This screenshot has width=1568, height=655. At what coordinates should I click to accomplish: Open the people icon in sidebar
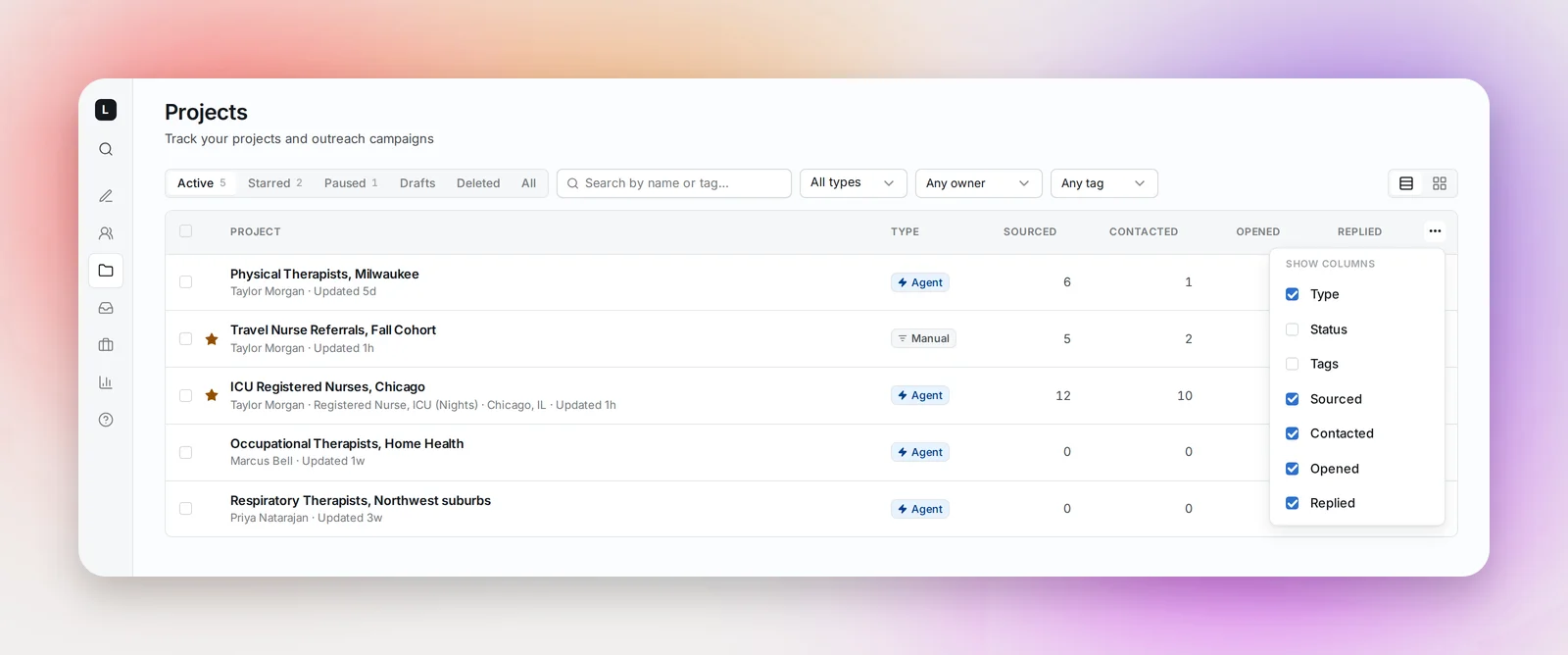pyautogui.click(x=106, y=233)
